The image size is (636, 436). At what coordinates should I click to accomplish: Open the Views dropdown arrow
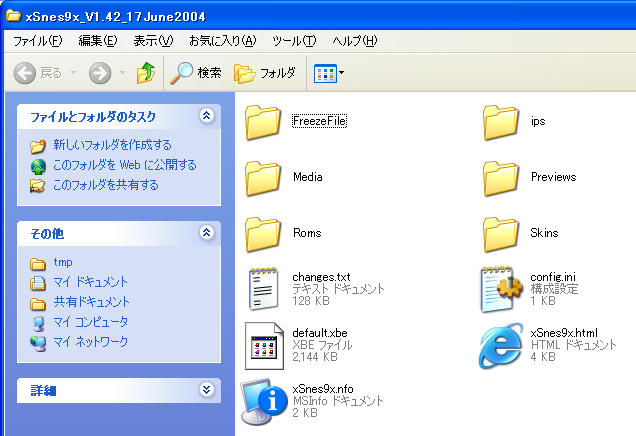coord(342,73)
